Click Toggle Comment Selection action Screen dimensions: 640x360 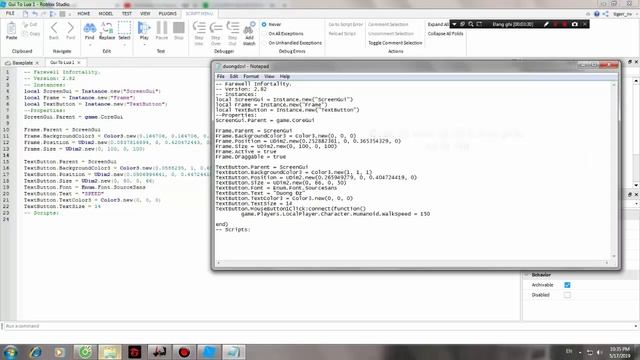click(395, 43)
